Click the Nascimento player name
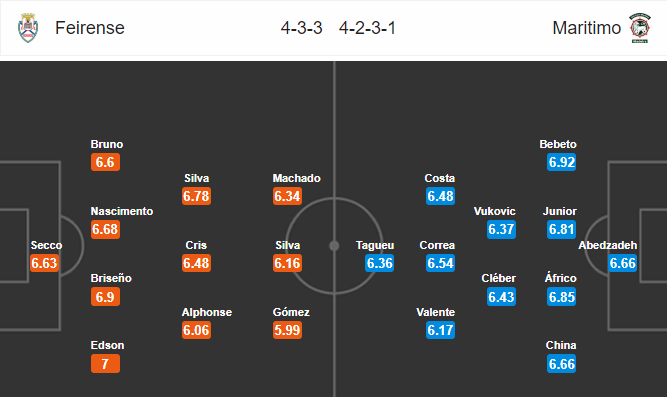 [x=122, y=211]
